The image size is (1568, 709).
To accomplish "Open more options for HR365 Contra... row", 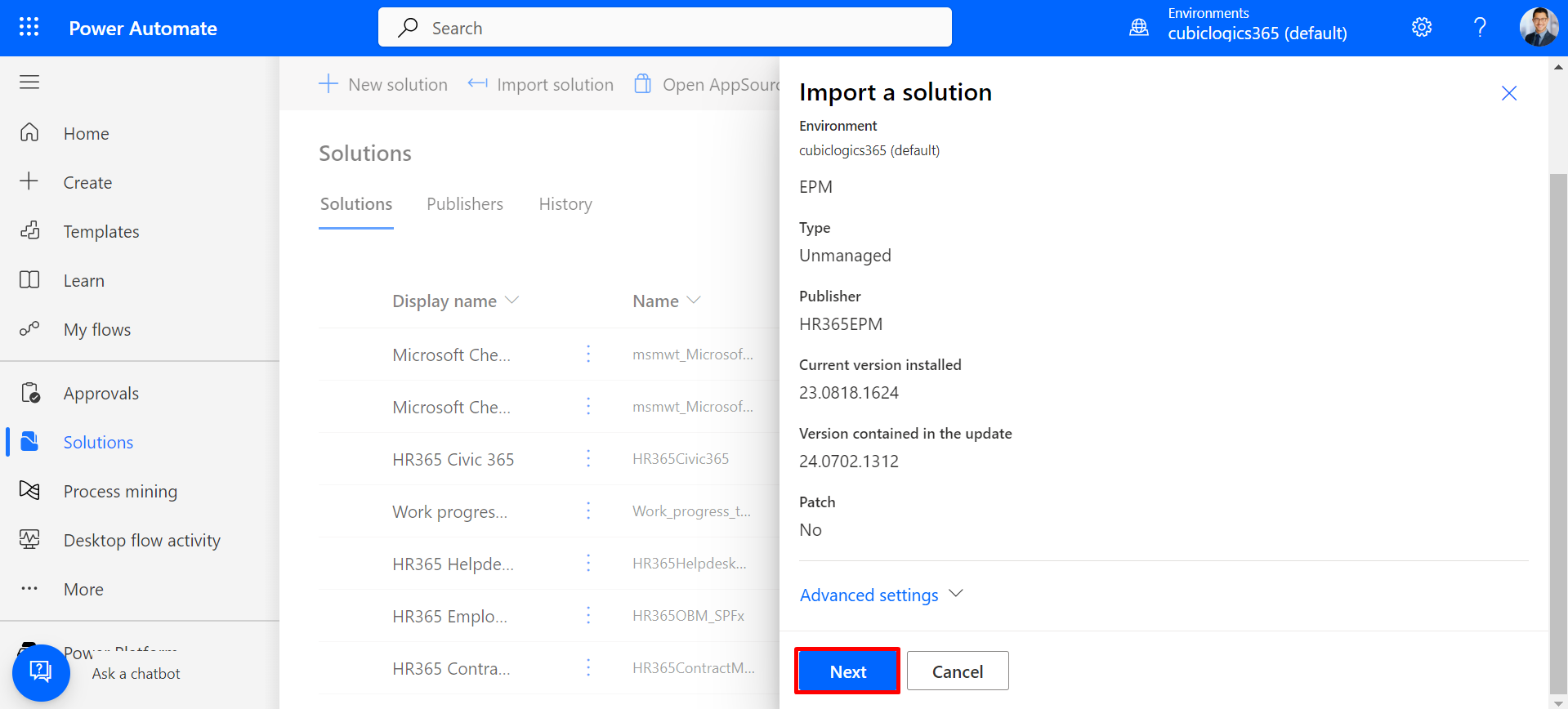I will click(588, 667).
